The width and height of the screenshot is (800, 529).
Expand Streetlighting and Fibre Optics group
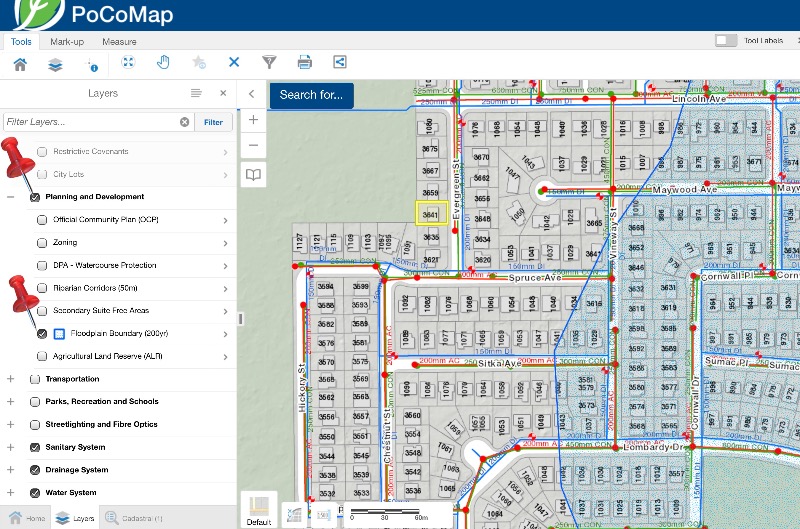click(11, 424)
